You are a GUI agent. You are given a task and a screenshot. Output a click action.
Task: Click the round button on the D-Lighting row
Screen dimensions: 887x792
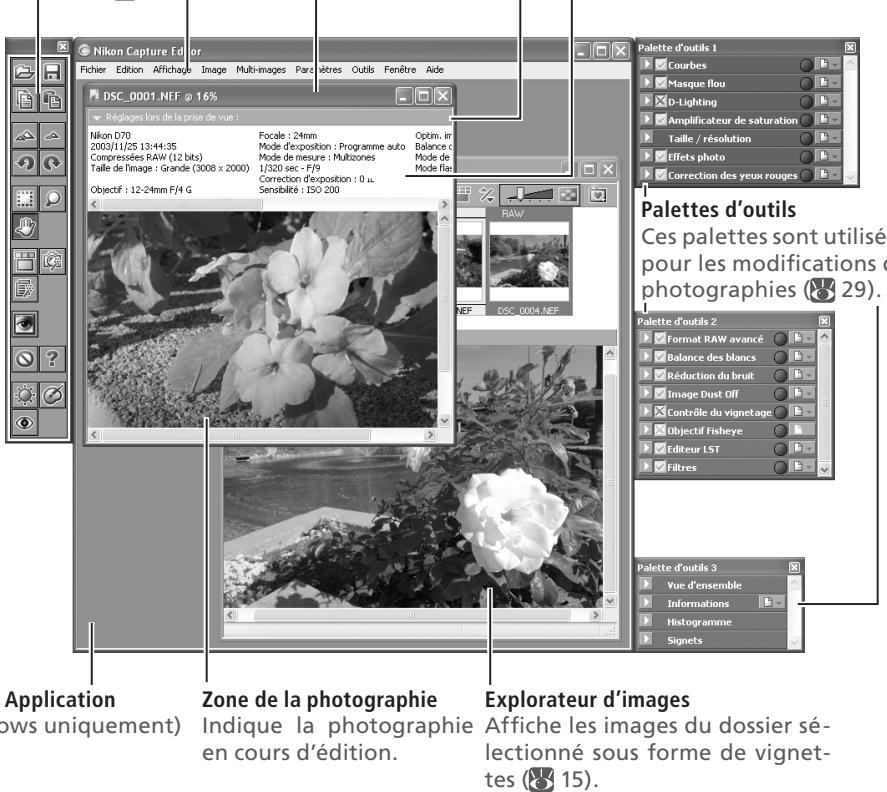pos(806,102)
